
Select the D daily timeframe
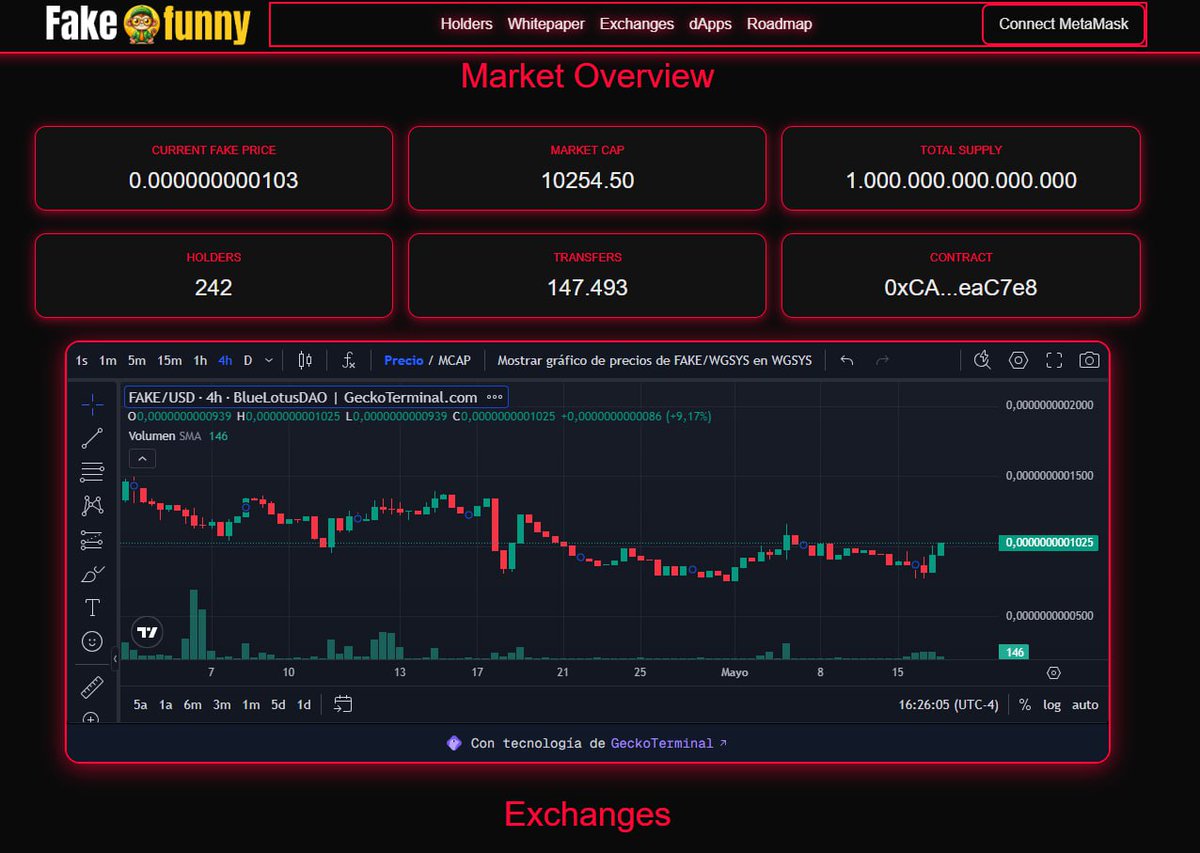click(x=248, y=360)
